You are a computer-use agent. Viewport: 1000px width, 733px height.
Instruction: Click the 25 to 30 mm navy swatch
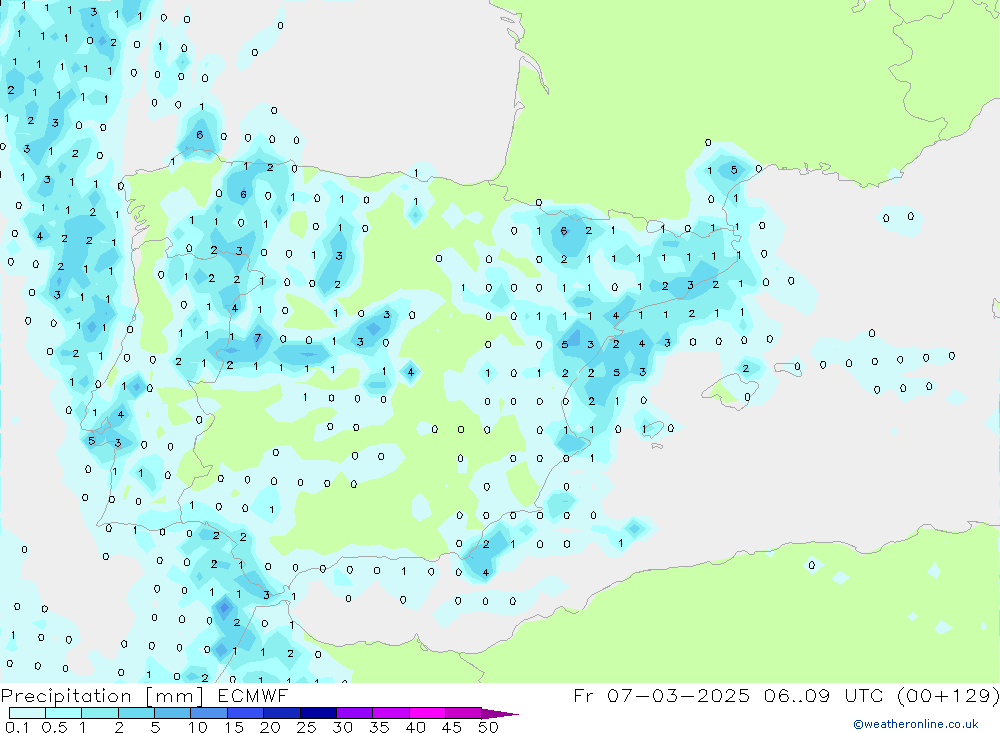(x=318, y=713)
